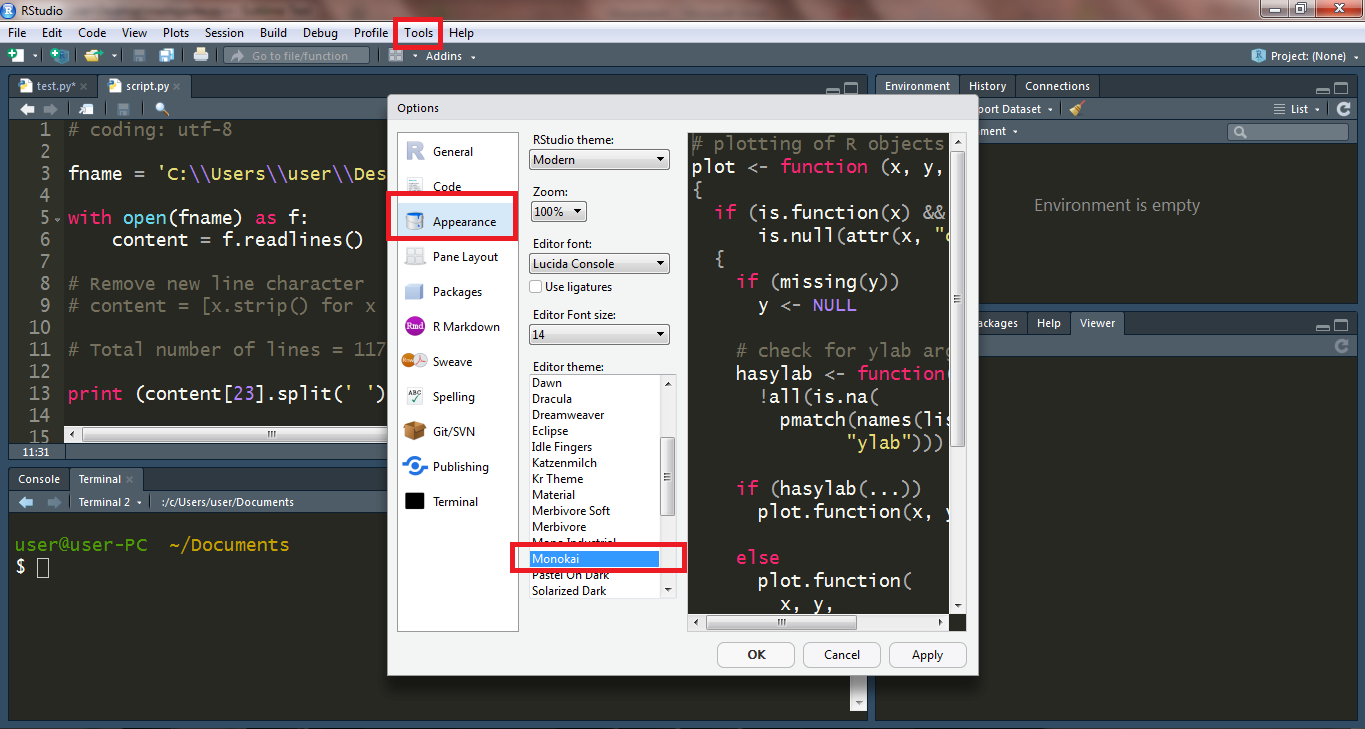
Task: Open the Tools menu
Action: tap(417, 32)
